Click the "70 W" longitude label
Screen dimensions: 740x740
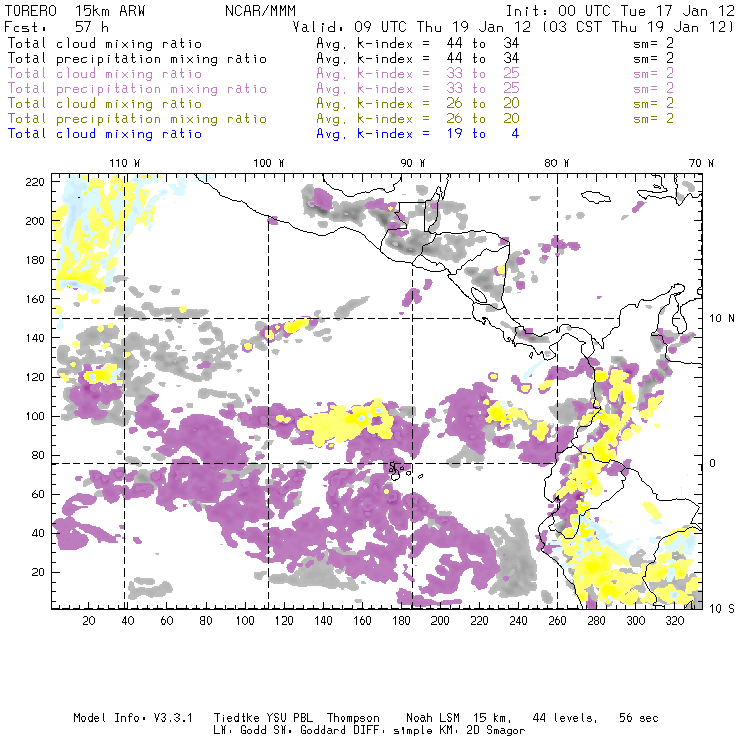[701, 163]
